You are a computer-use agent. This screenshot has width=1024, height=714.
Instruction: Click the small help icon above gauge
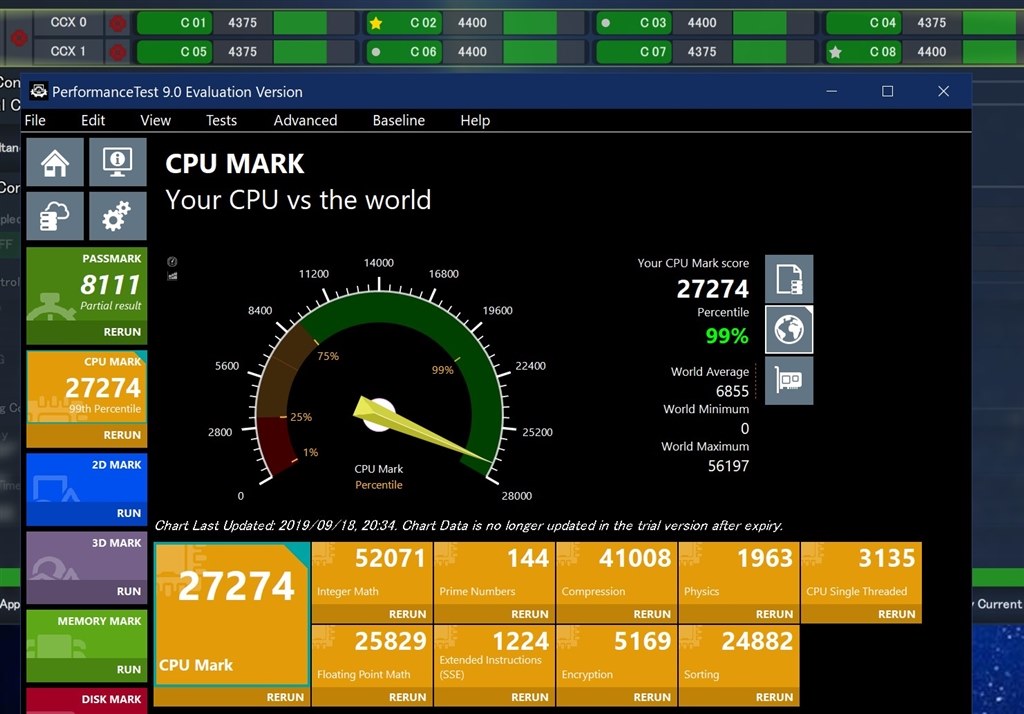[x=172, y=262]
